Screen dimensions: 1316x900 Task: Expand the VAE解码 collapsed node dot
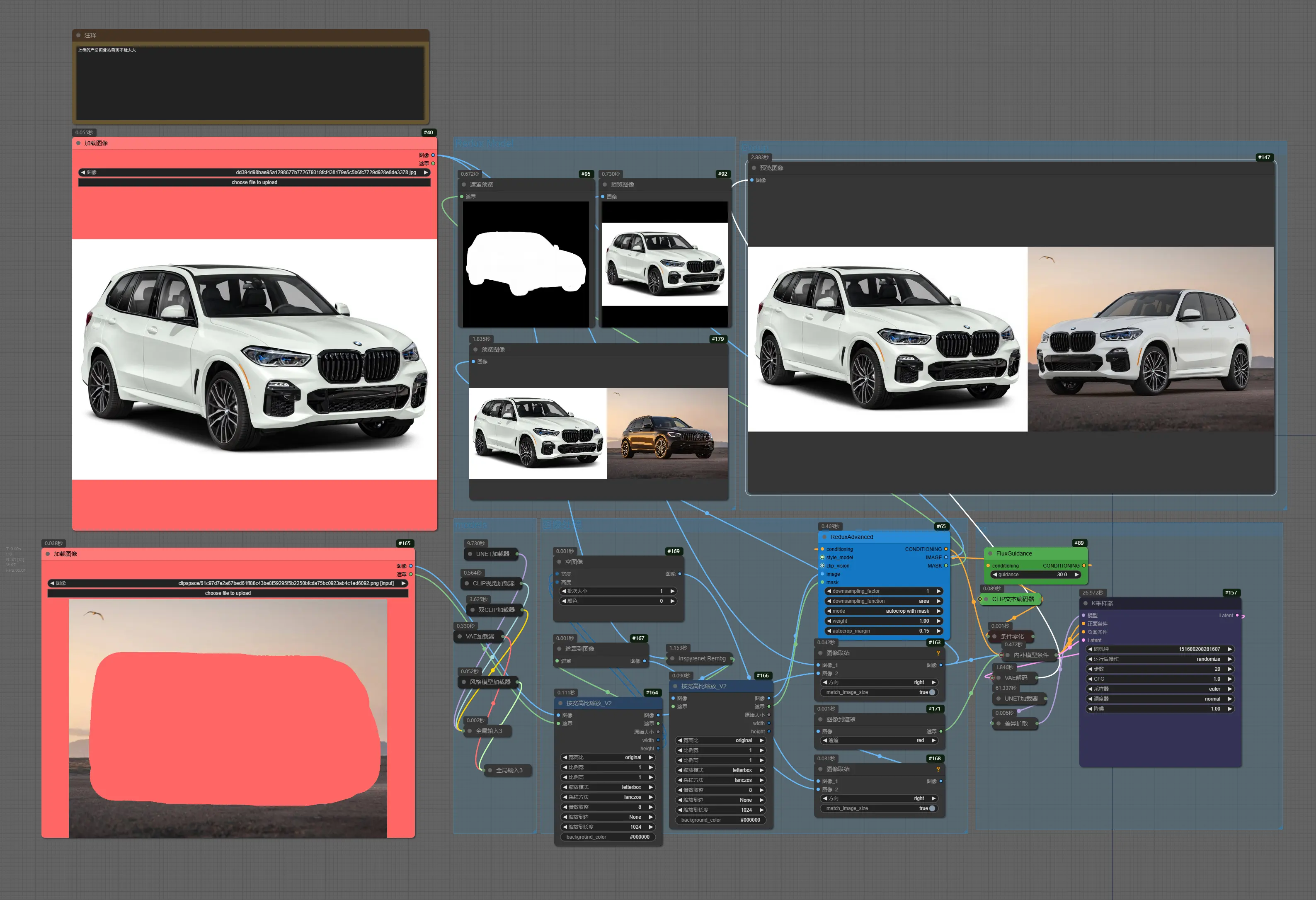tap(999, 678)
